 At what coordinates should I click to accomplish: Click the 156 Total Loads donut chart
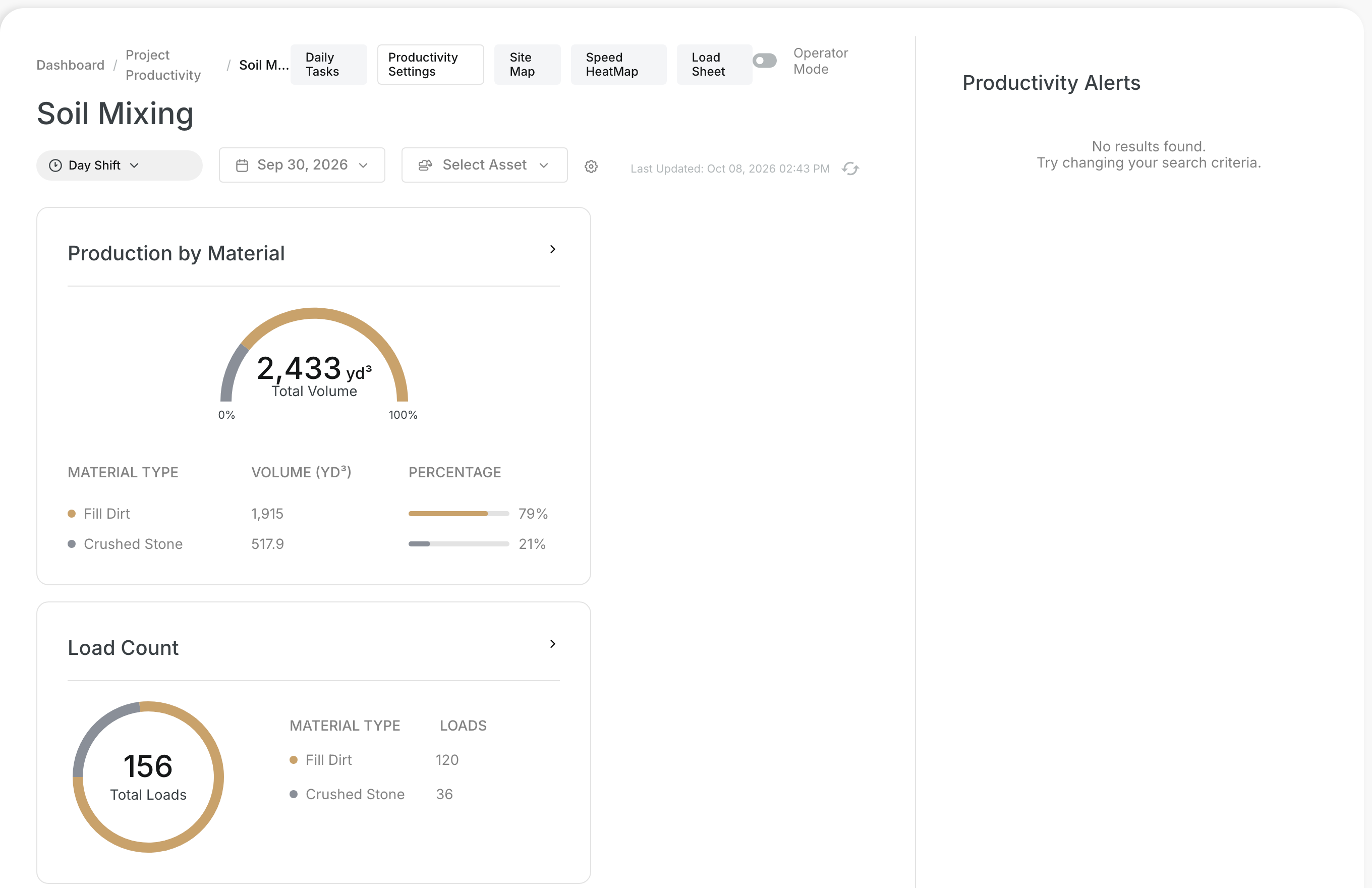[148, 776]
